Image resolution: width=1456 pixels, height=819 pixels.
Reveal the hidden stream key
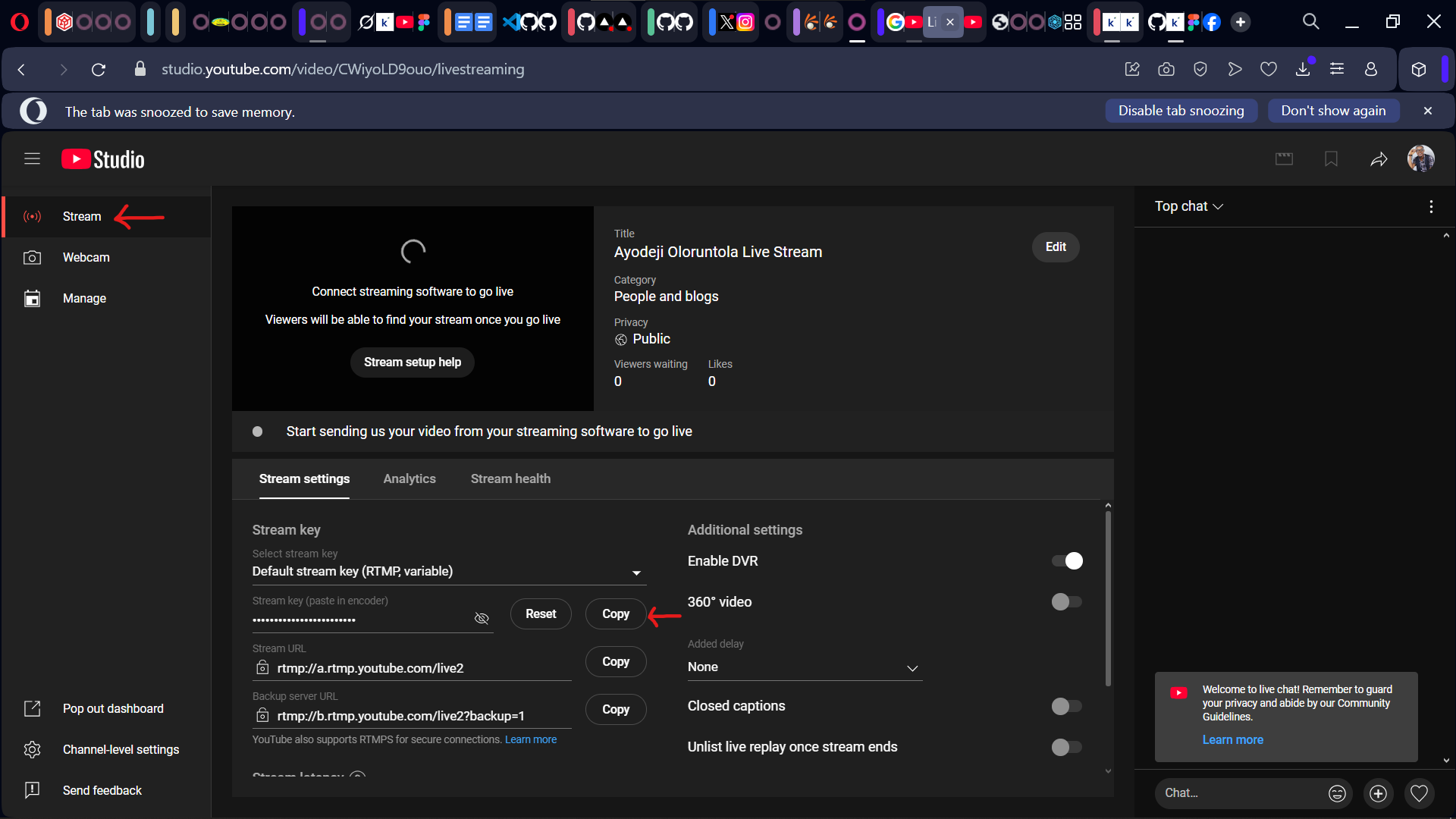click(482, 618)
